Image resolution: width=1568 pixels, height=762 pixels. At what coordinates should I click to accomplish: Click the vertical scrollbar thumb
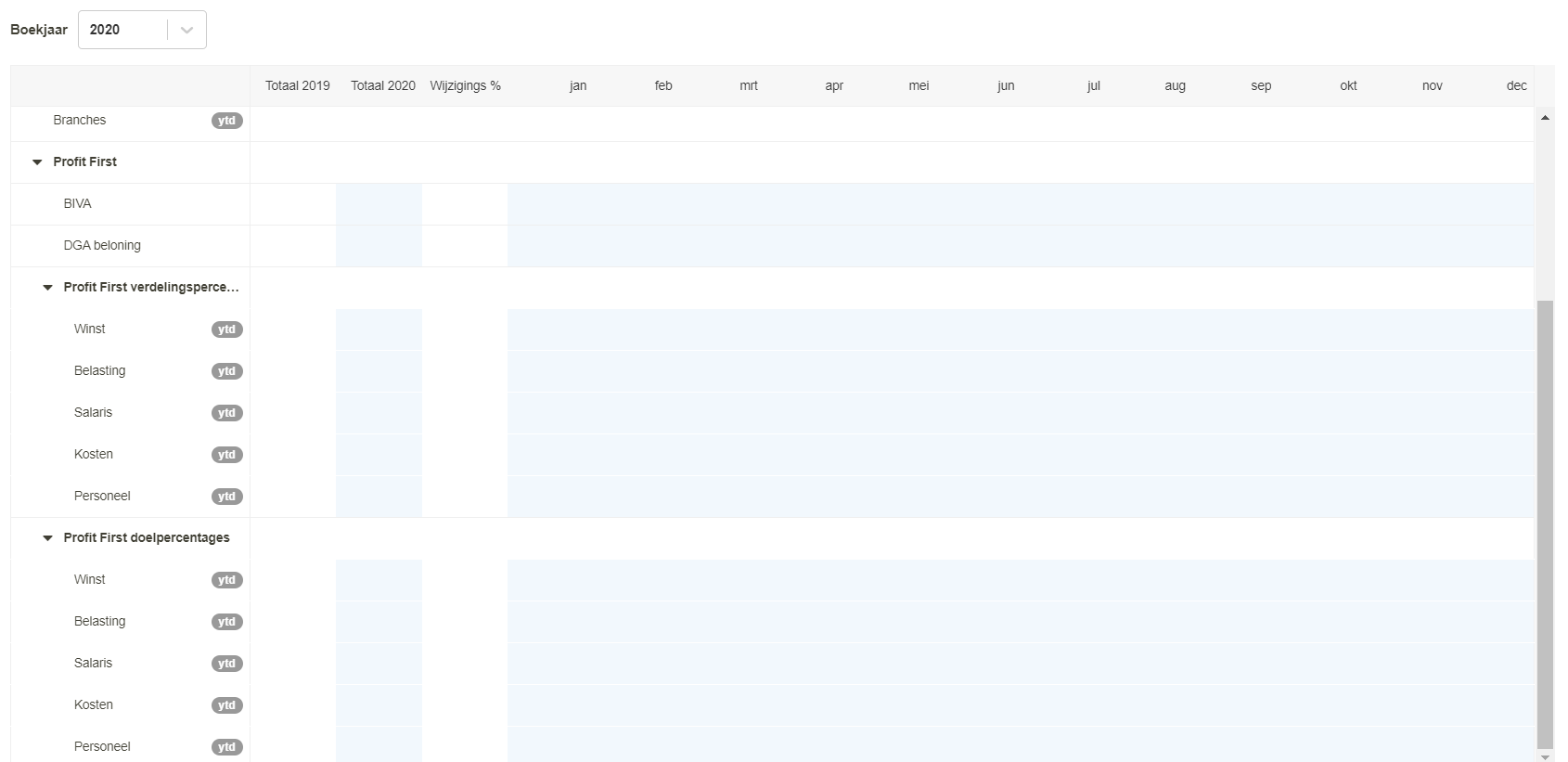(1545, 523)
